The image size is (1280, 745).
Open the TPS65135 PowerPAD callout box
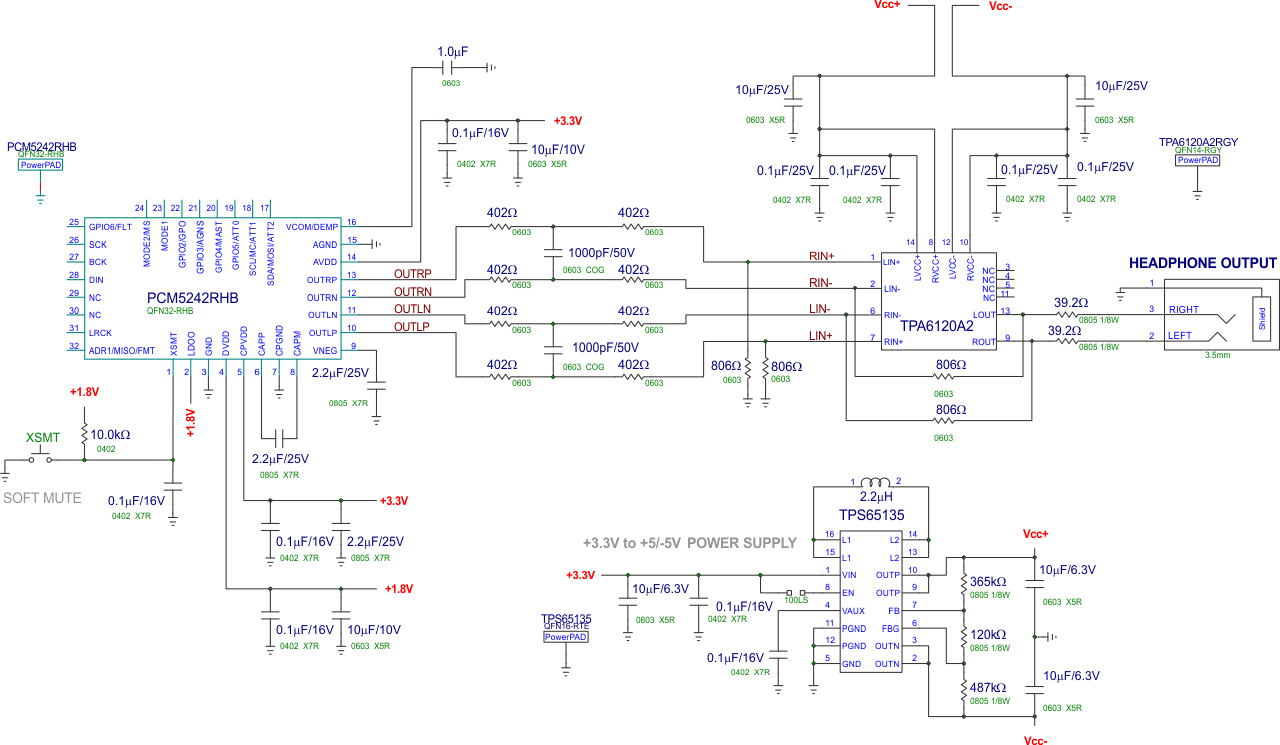(566, 635)
